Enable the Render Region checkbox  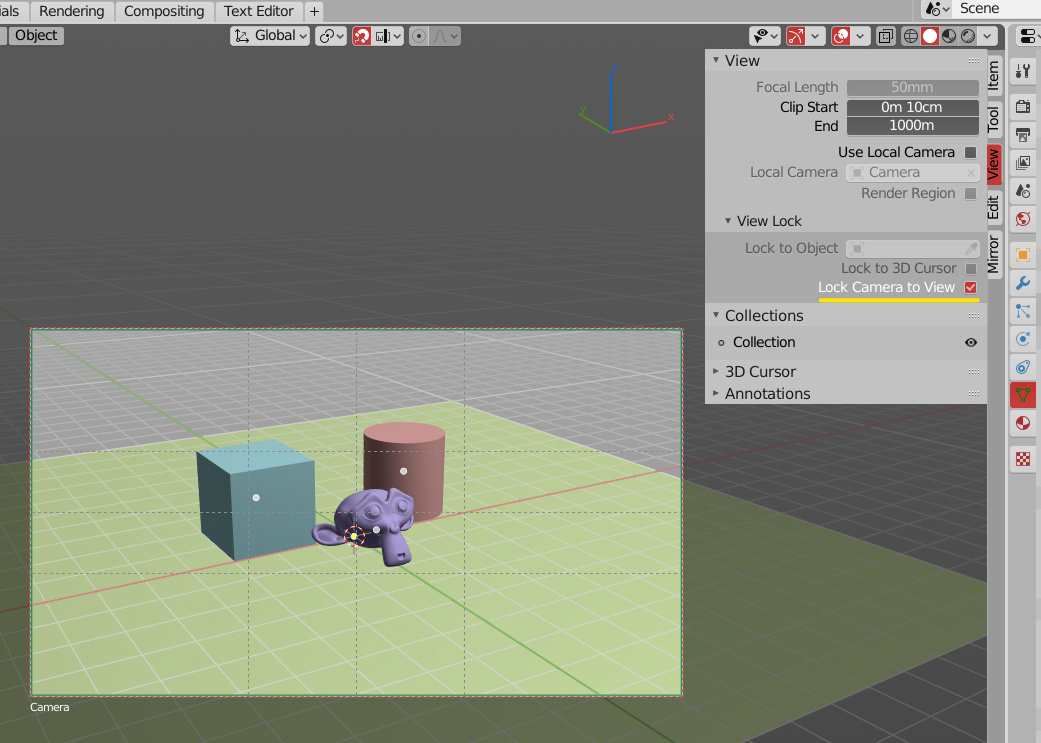971,194
